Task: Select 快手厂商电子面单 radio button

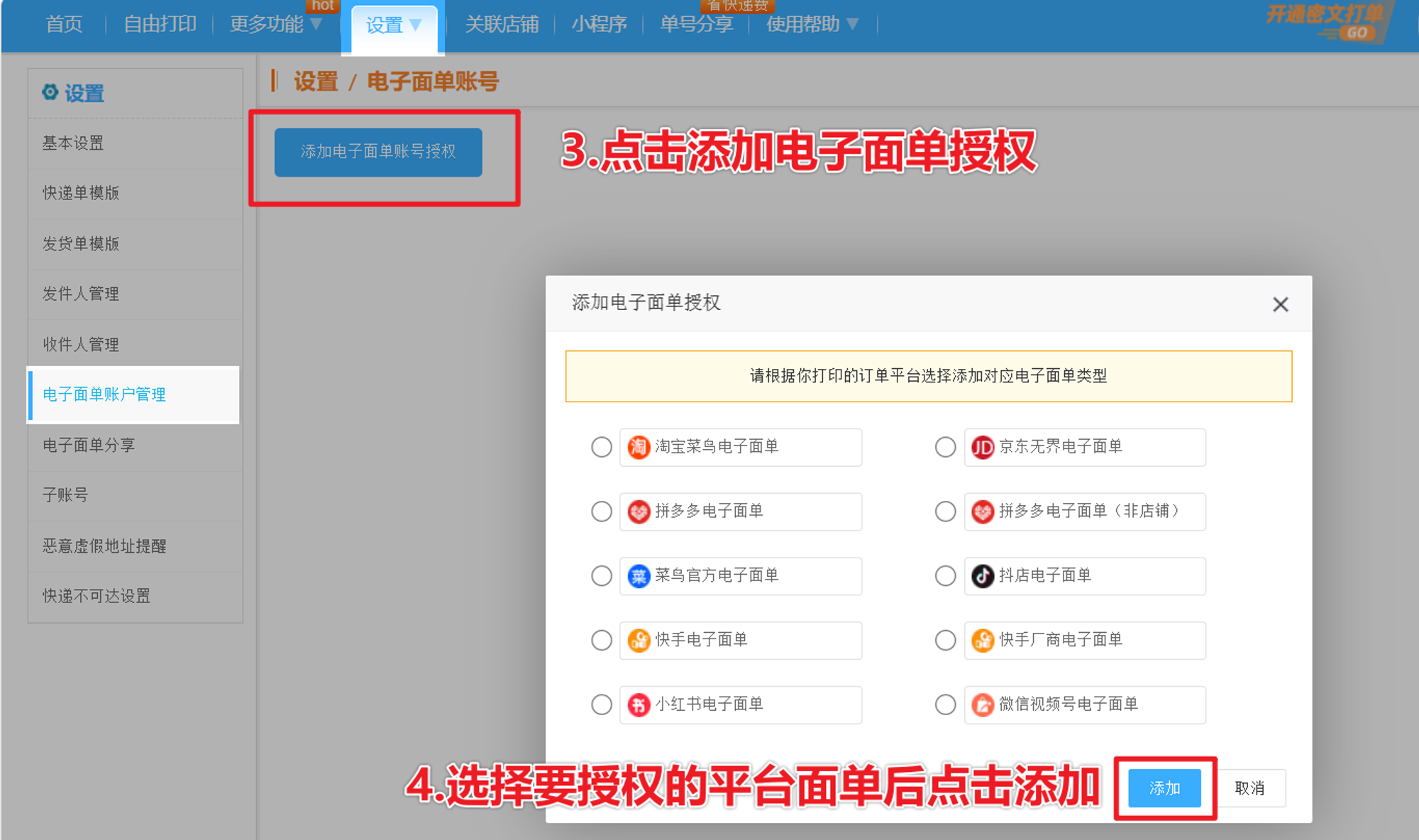Action: (x=945, y=641)
